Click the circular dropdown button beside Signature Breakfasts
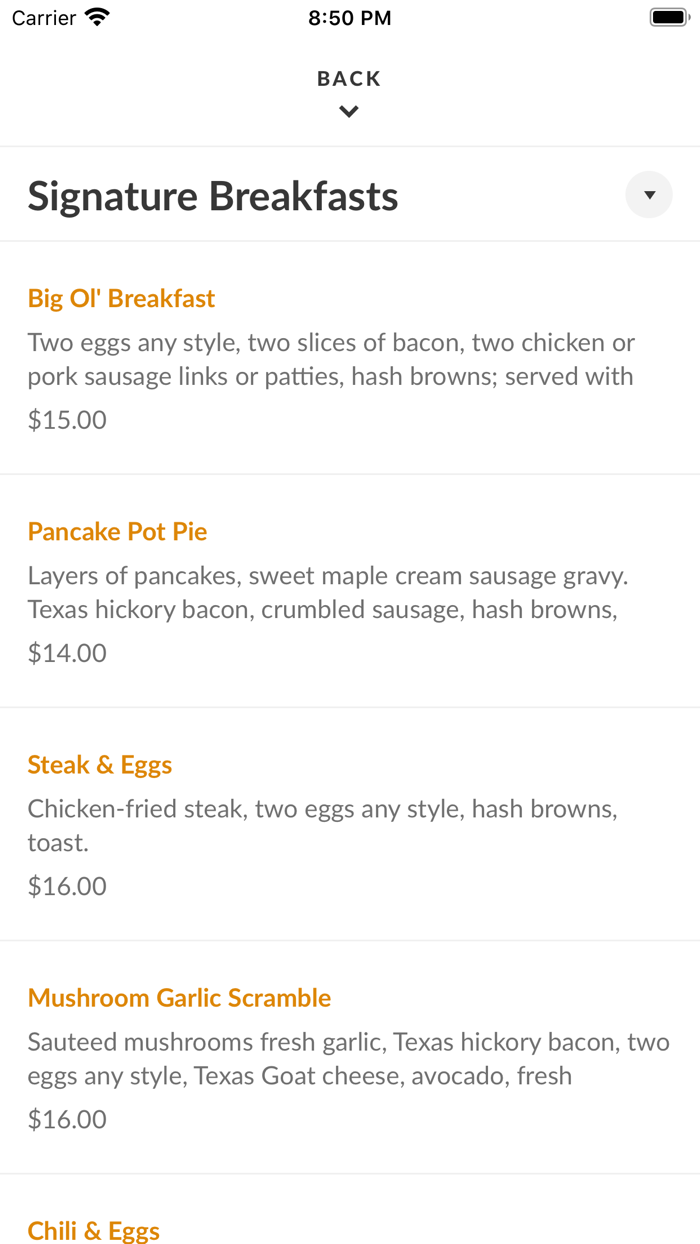The width and height of the screenshot is (700, 1244). click(x=648, y=194)
